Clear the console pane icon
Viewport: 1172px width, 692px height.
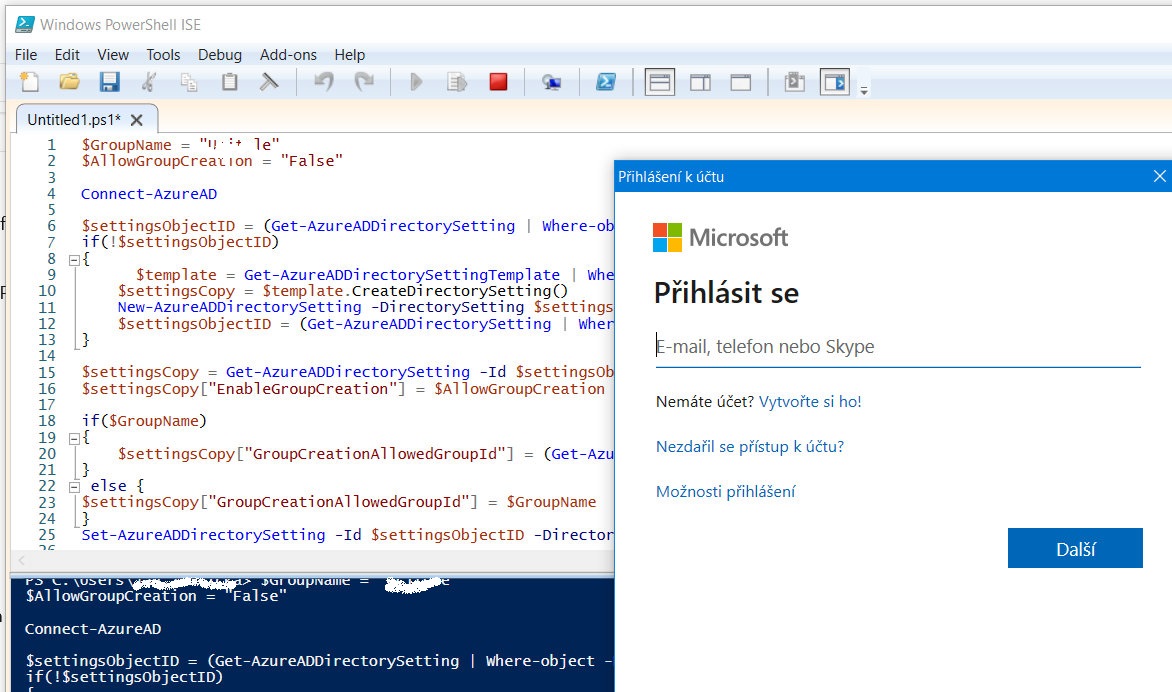point(269,81)
